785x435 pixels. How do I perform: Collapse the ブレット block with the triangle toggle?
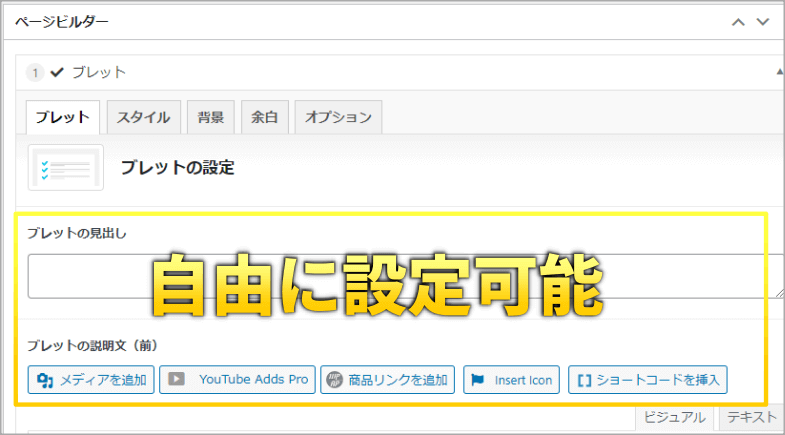pos(780,72)
